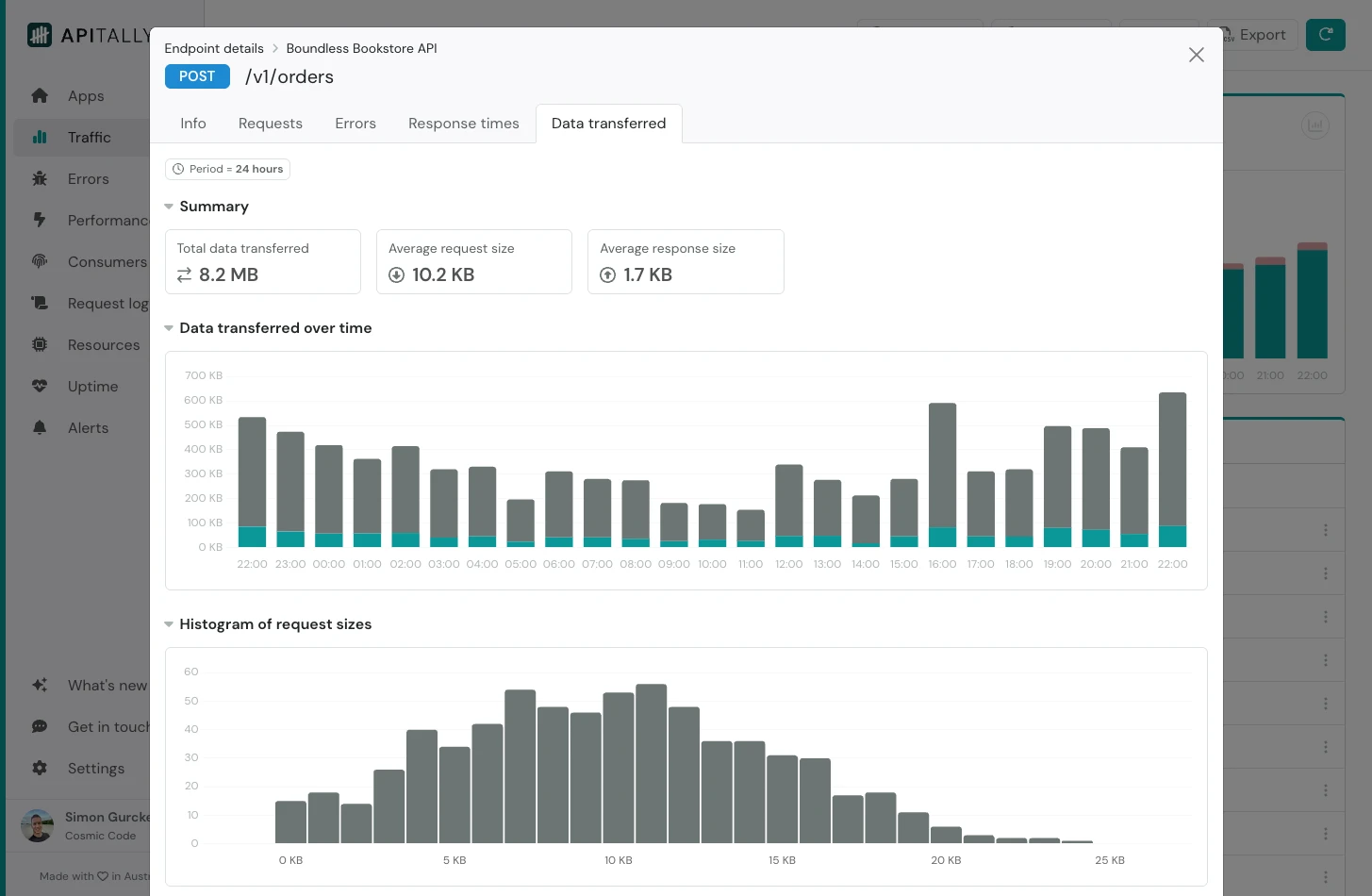Collapse the Histogram of request sizes section

point(169,623)
